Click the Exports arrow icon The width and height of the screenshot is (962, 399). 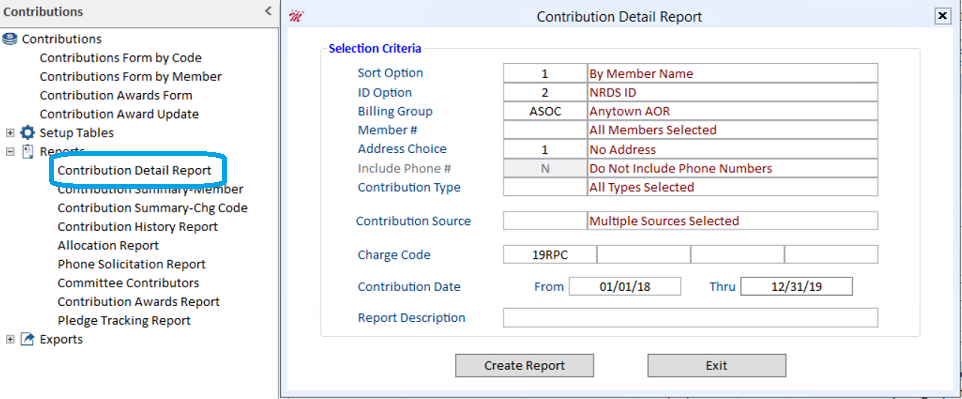pos(28,339)
